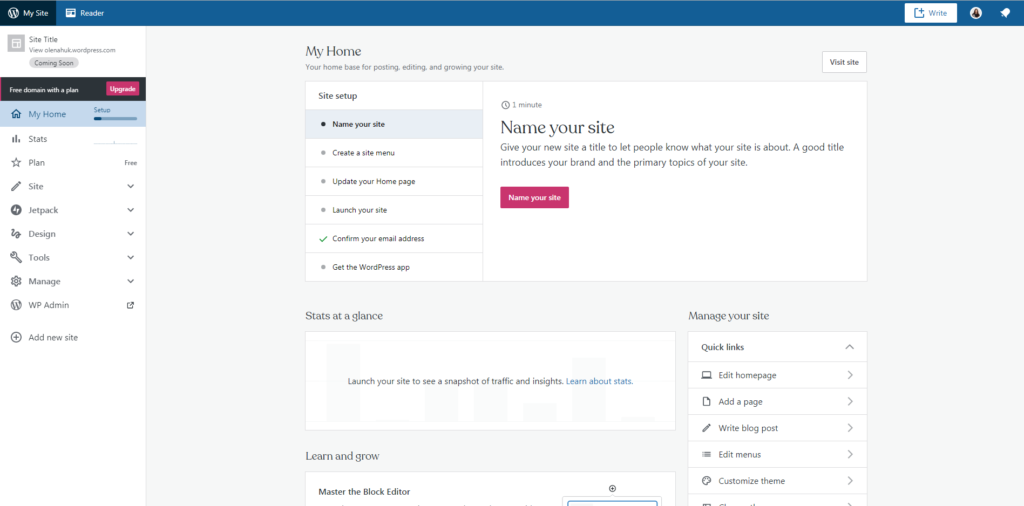Click the Stats bar chart icon

pos(16,139)
